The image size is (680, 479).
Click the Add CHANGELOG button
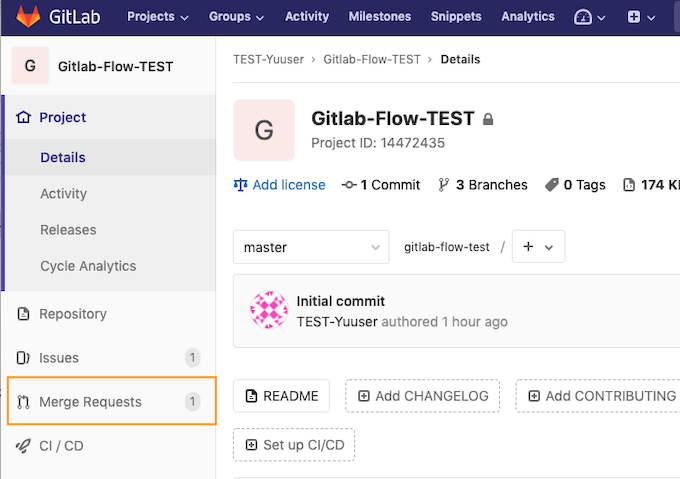422,396
